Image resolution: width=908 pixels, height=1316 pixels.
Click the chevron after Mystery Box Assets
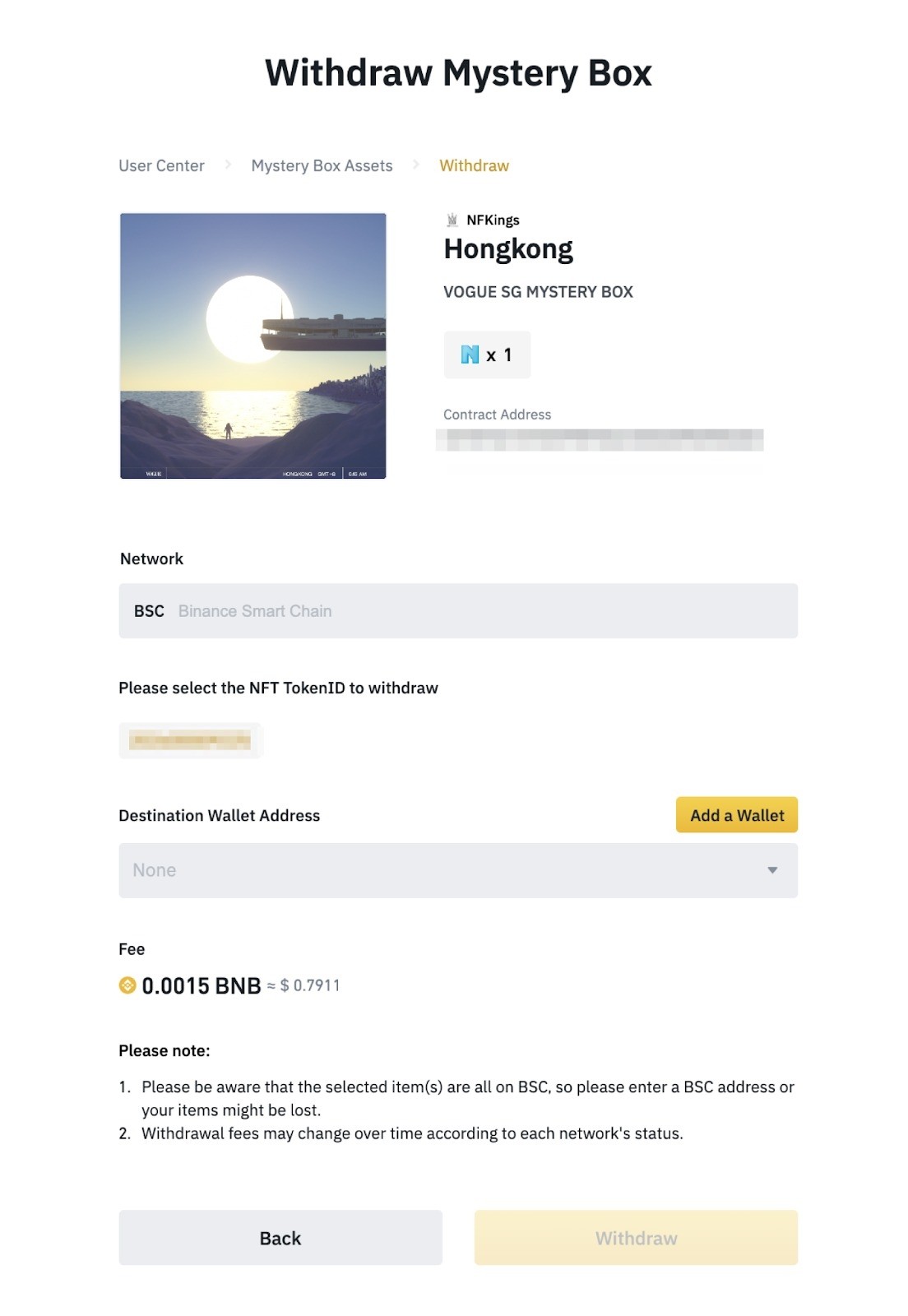point(416,165)
